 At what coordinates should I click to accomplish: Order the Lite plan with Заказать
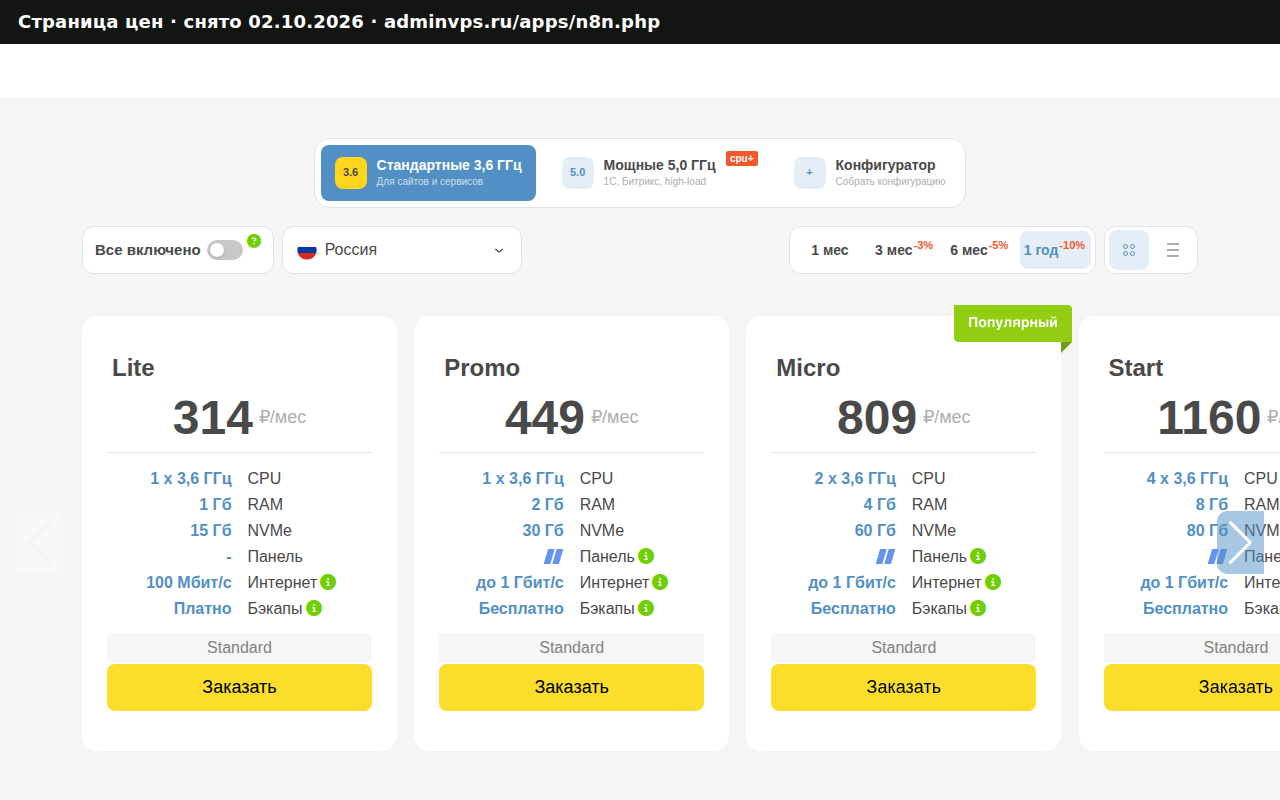(239, 687)
